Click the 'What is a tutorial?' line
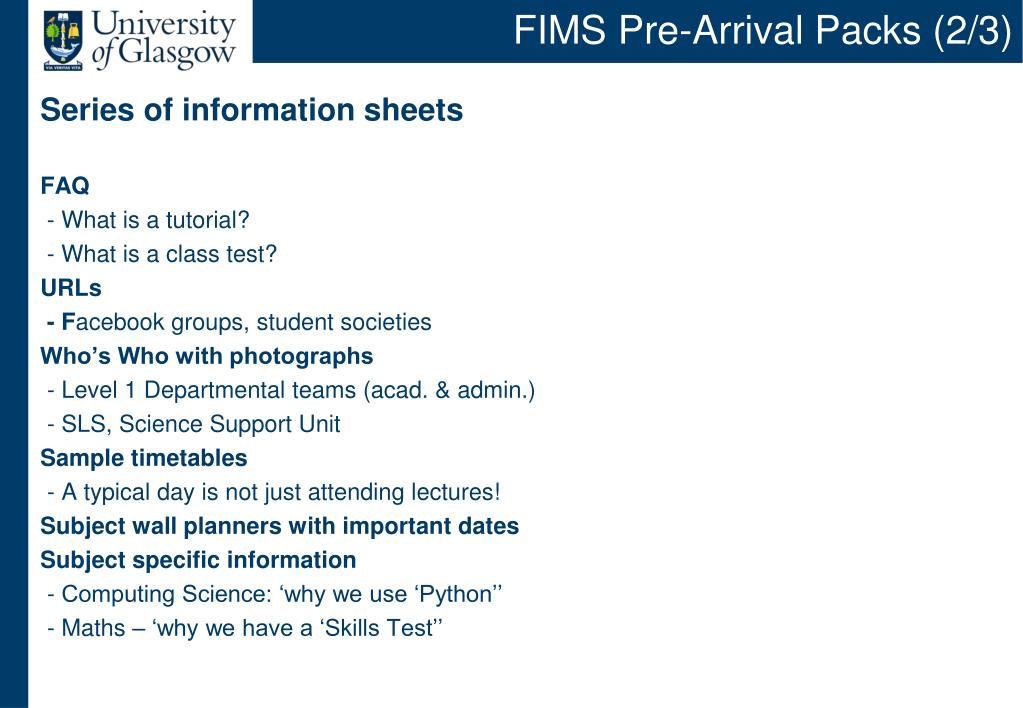The image size is (1023, 708). pyautogui.click(x=148, y=220)
